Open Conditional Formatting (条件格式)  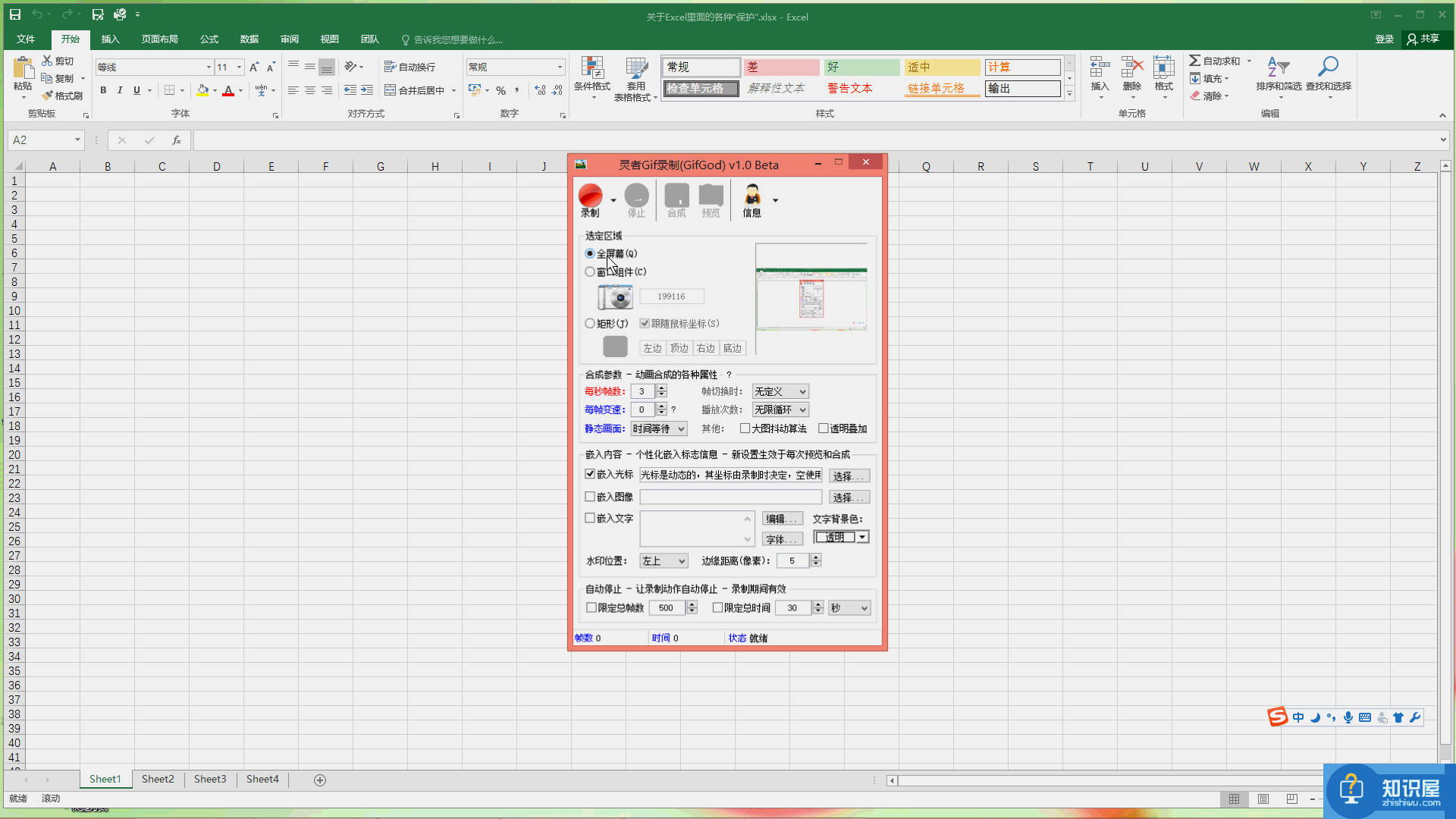(591, 77)
